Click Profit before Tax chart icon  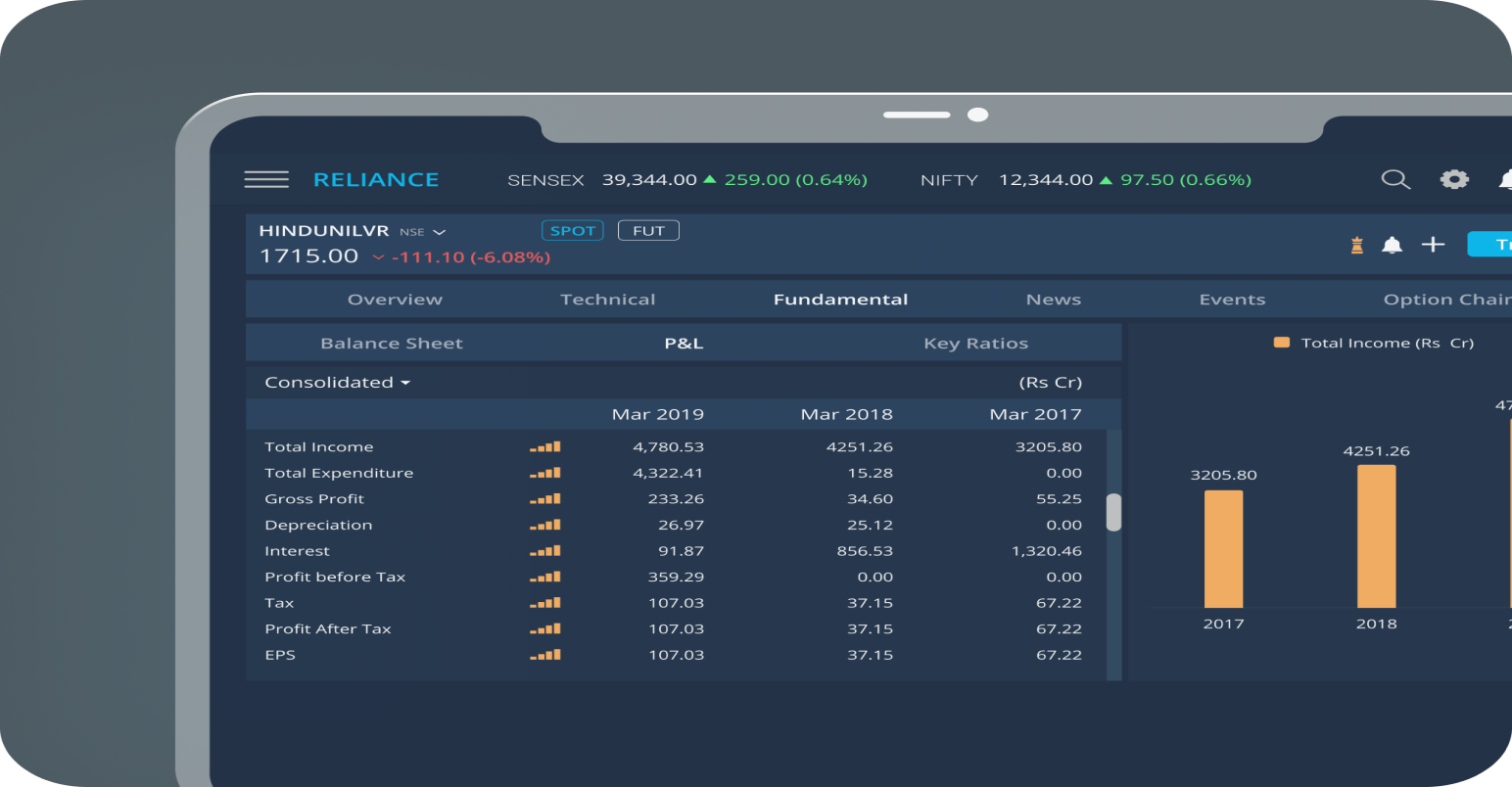(x=545, y=578)
